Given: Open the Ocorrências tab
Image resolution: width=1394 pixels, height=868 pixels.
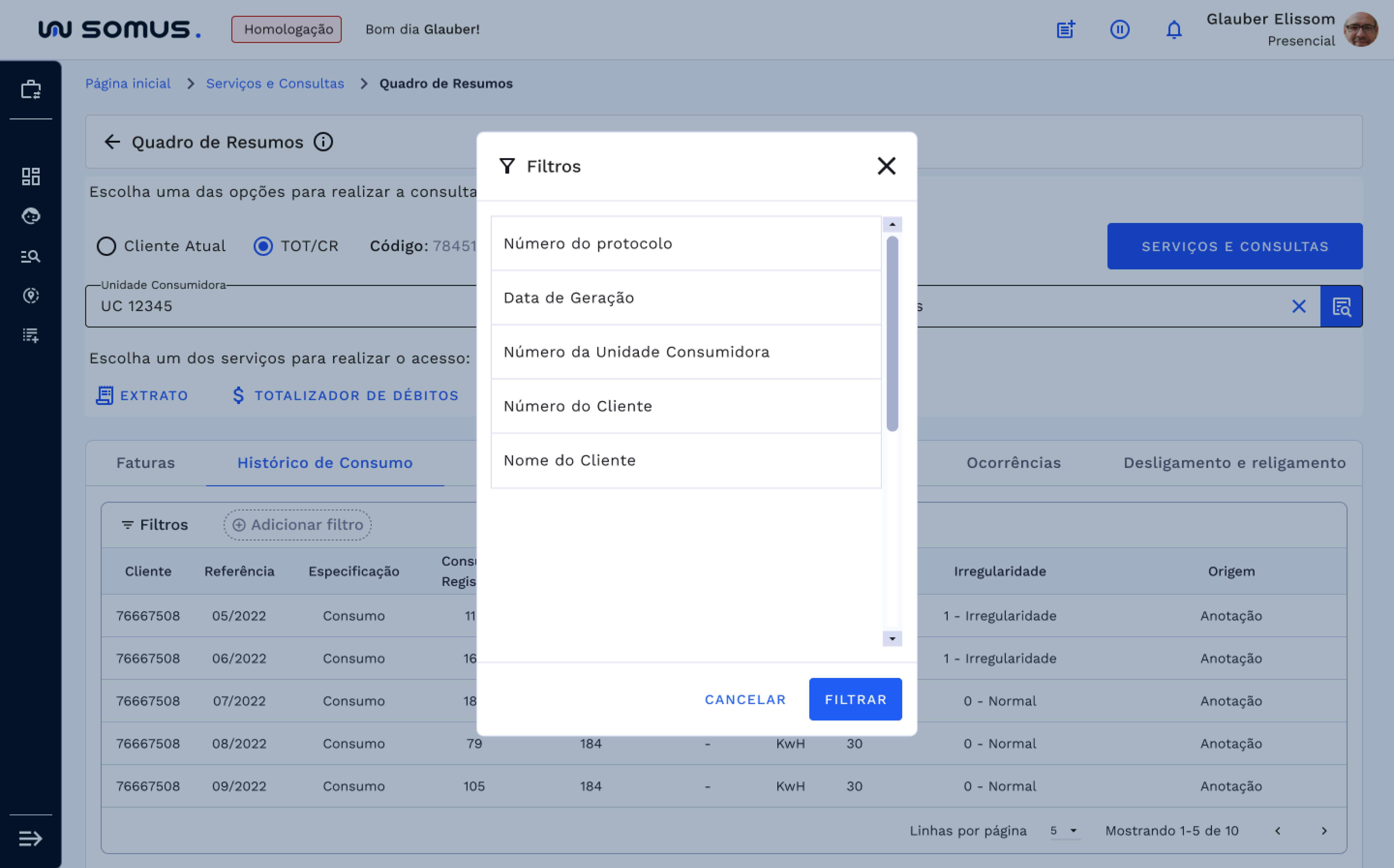Looking at the screenshot, I should (1013, 463).
